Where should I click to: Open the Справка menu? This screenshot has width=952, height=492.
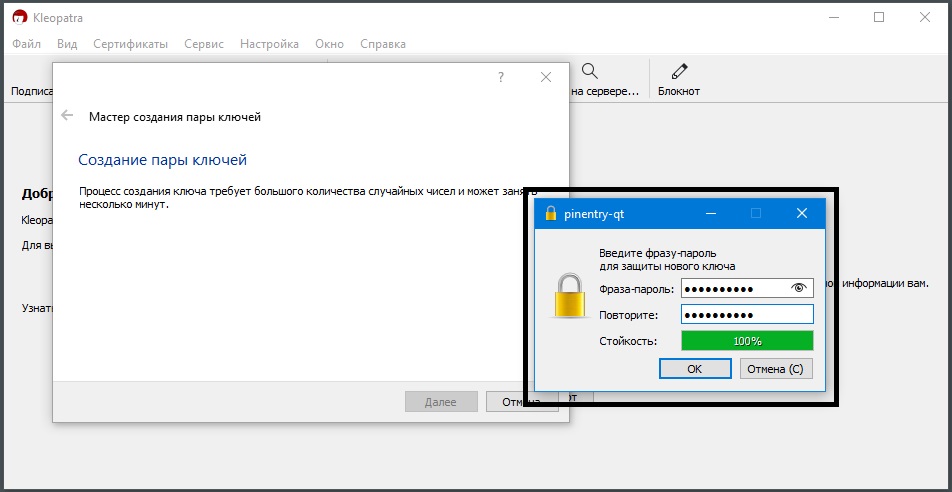point(383,44)
